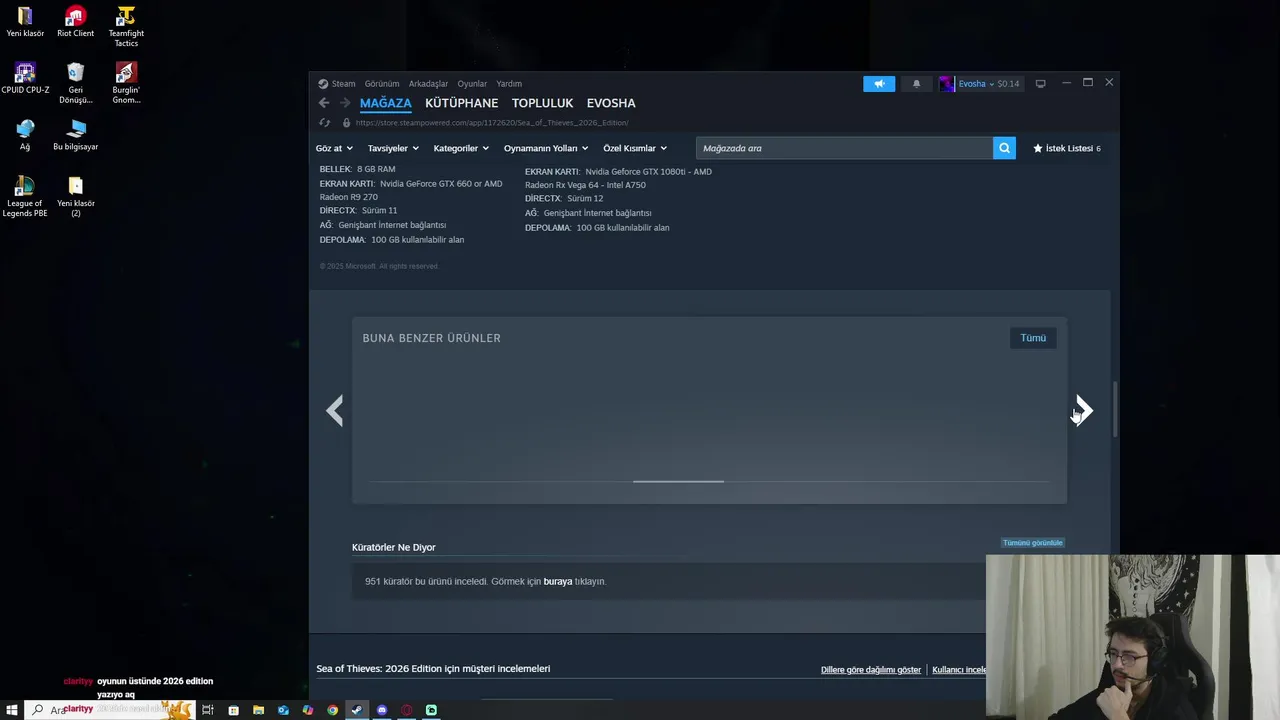The width and height of the screenshot is (1280, 720).
Task: Expand the Özel Kısımlar dropdown
Action: (x=634, y=148)
